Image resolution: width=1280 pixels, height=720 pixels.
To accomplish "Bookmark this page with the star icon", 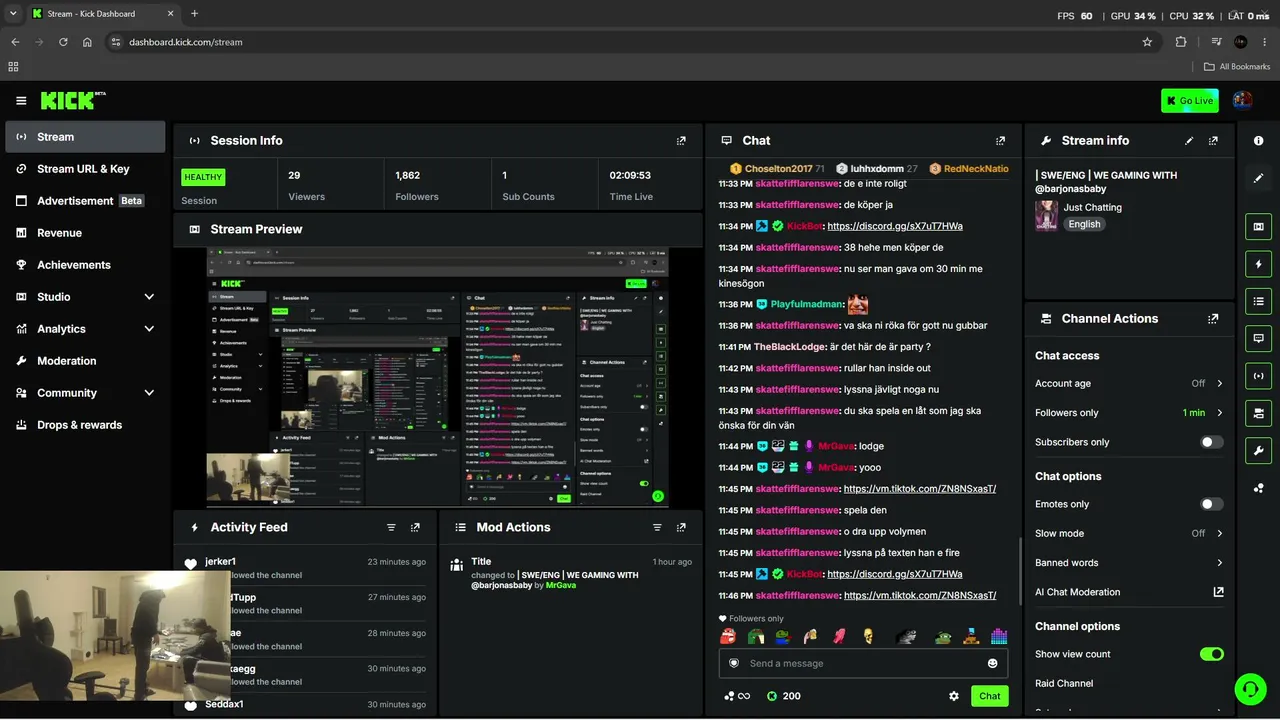I will pyautogui.click(x=1147, y=42).
